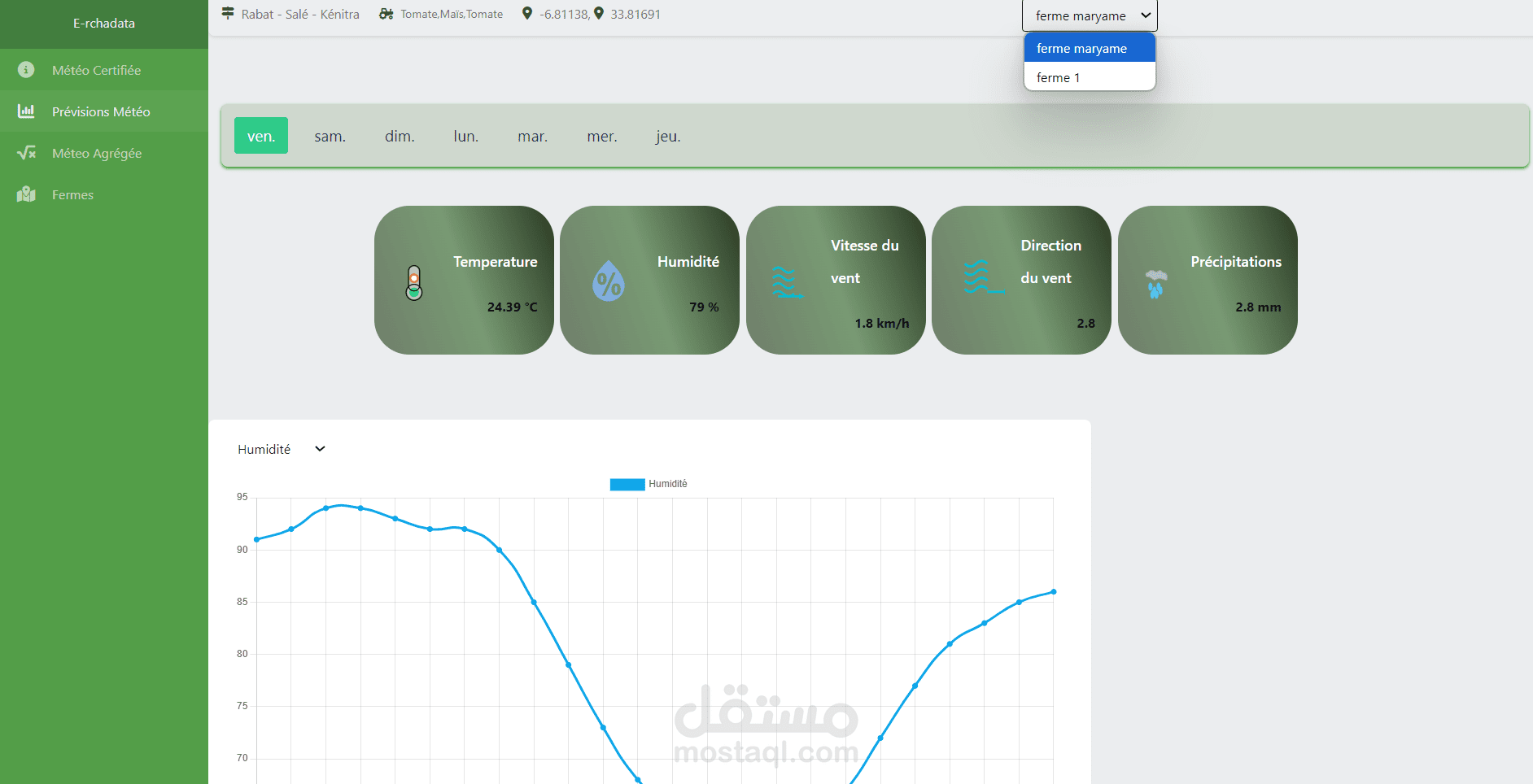This screenshot has height=784, width=1533.
Task: Click the last data point on humidity curve
Action: pyautogui.click(x=1054, y=591)
